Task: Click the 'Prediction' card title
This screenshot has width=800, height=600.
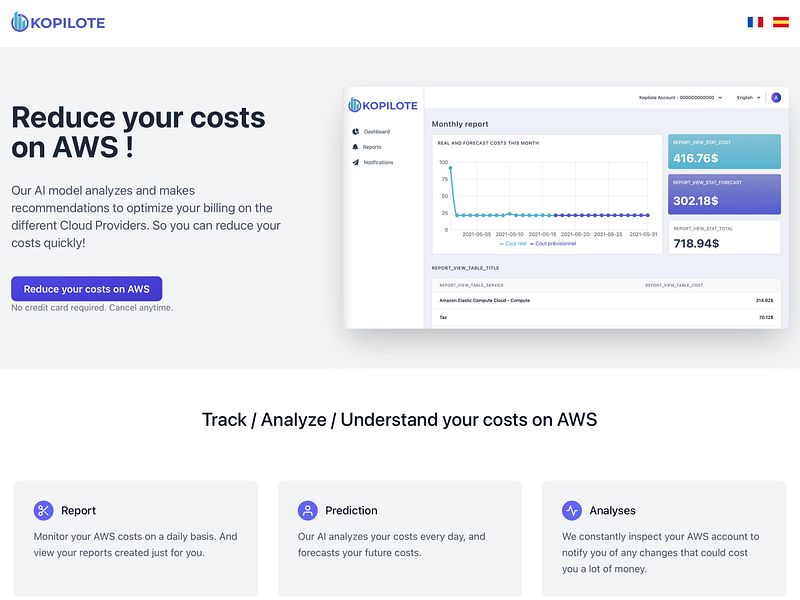Action: [352, 510]
